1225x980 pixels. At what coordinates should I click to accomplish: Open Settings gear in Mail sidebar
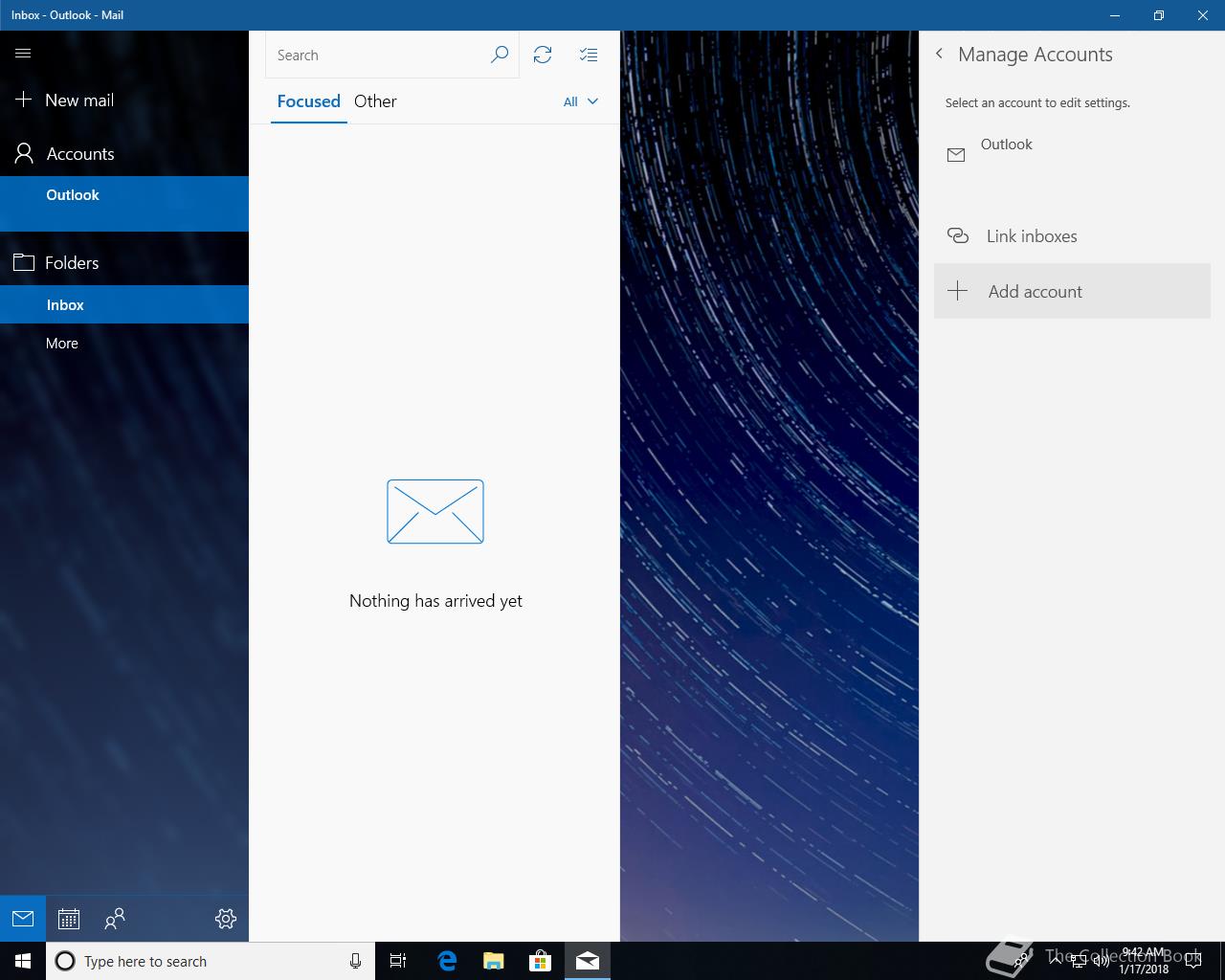[226, 919]
